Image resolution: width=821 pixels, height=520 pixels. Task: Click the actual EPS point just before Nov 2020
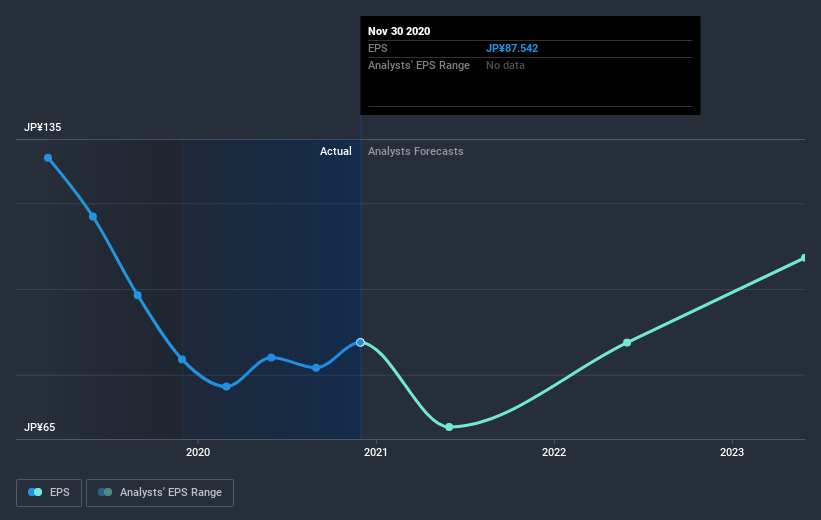pos(316,368)
